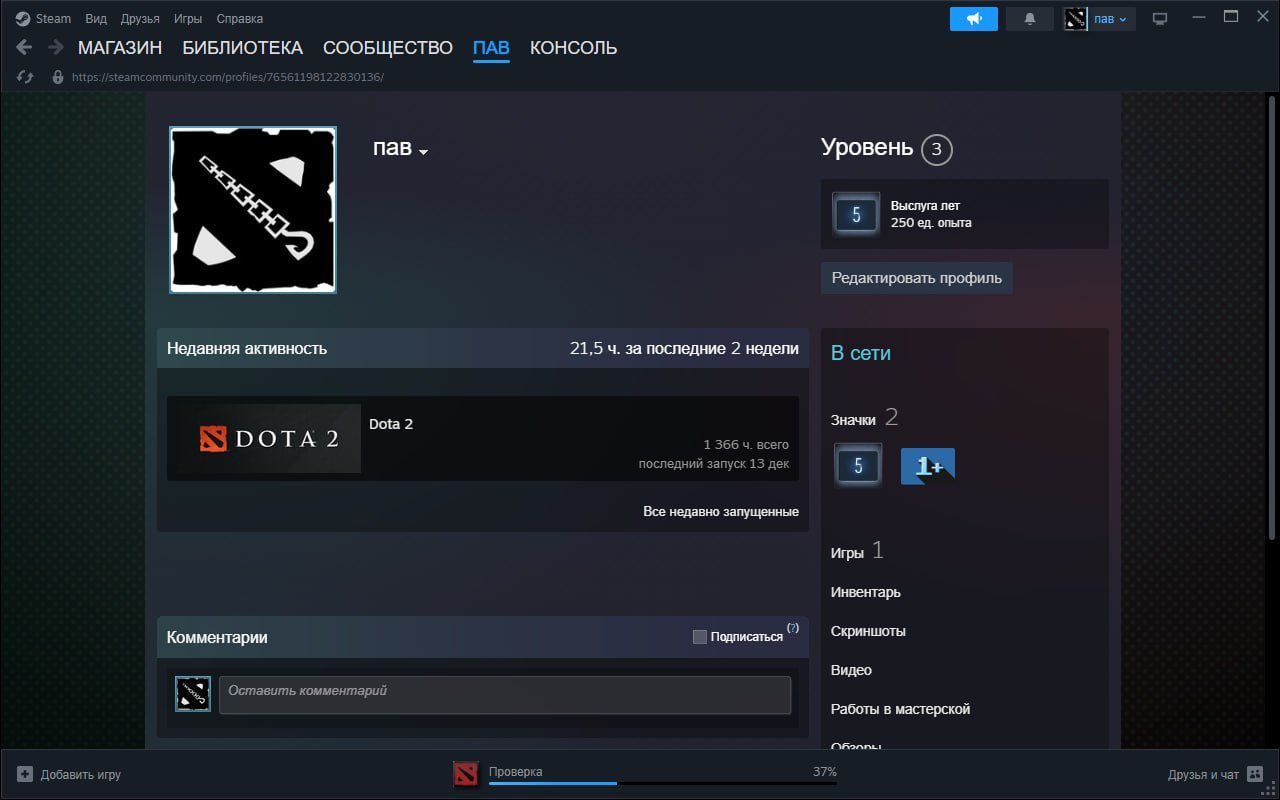Go back using the back arrow

point(22,47)
